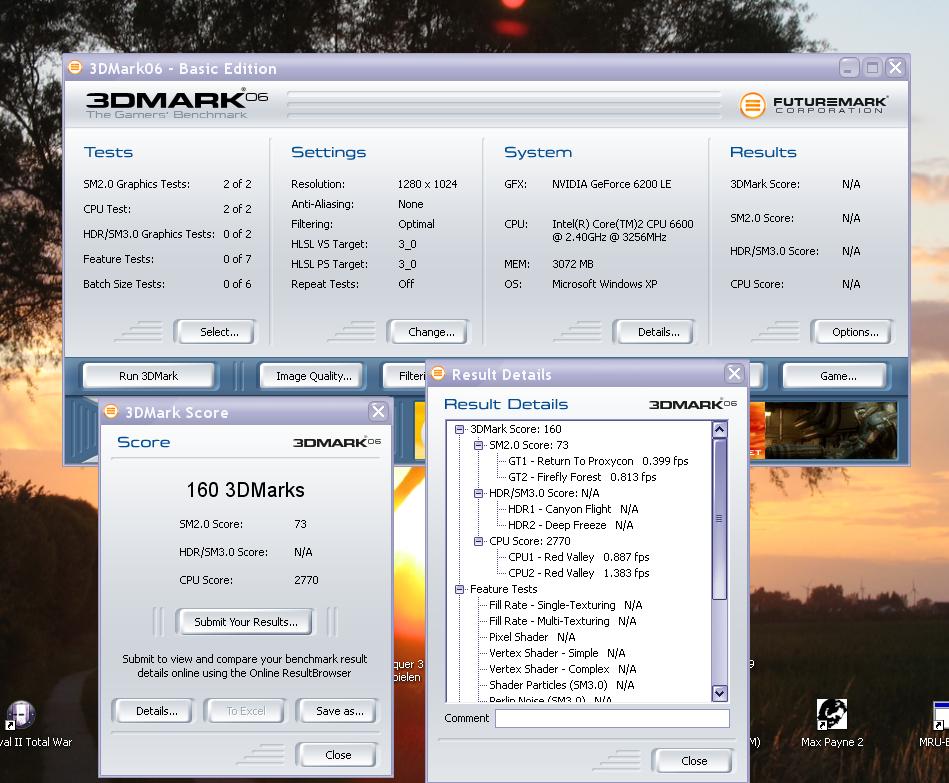This screenshot has height=783, width=949.
Task: Click the 3DMark06 title bar icon
Action: pyautogui.click(x=75, y=67)
